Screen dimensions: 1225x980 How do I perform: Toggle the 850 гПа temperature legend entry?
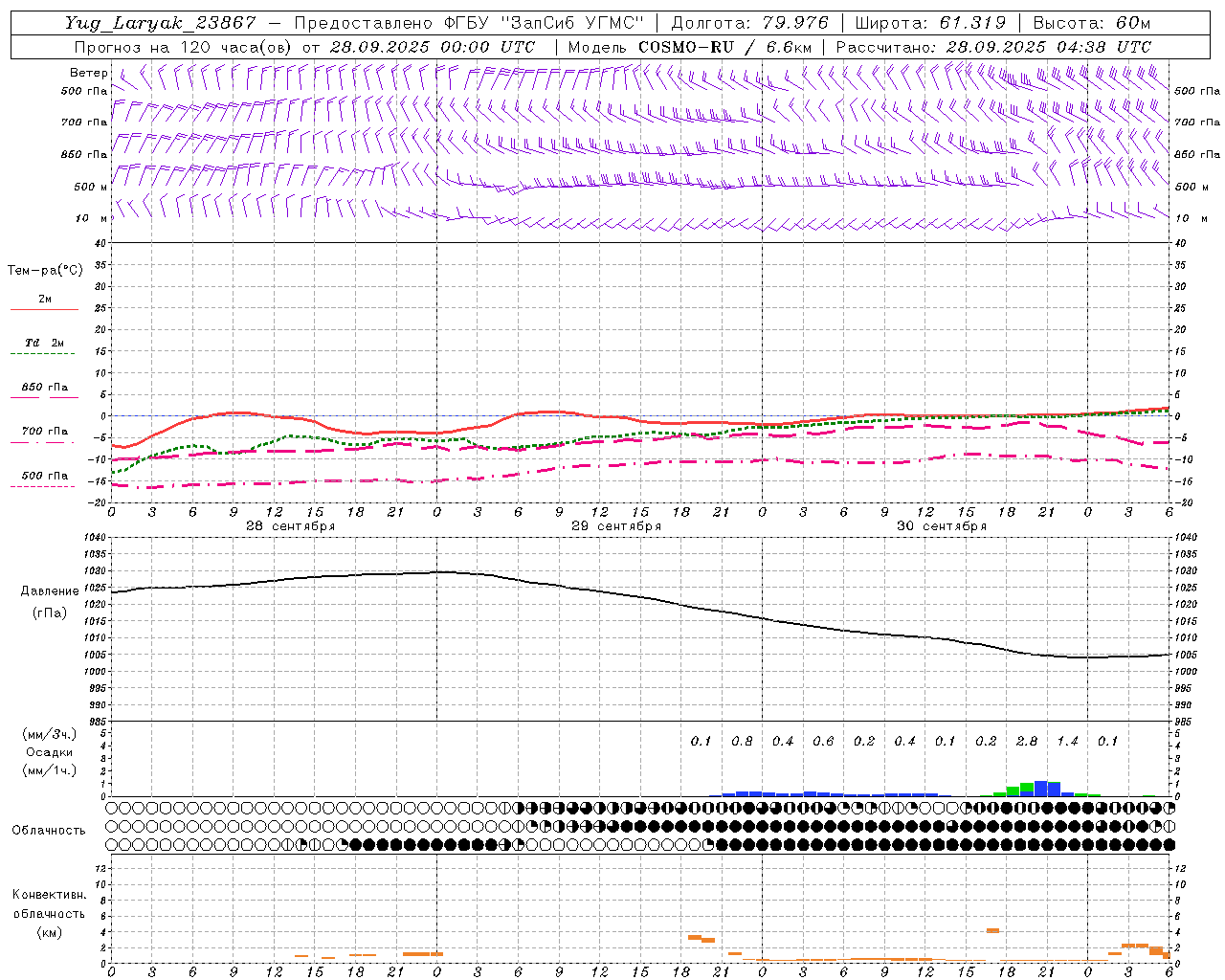(x=45, y=388)
